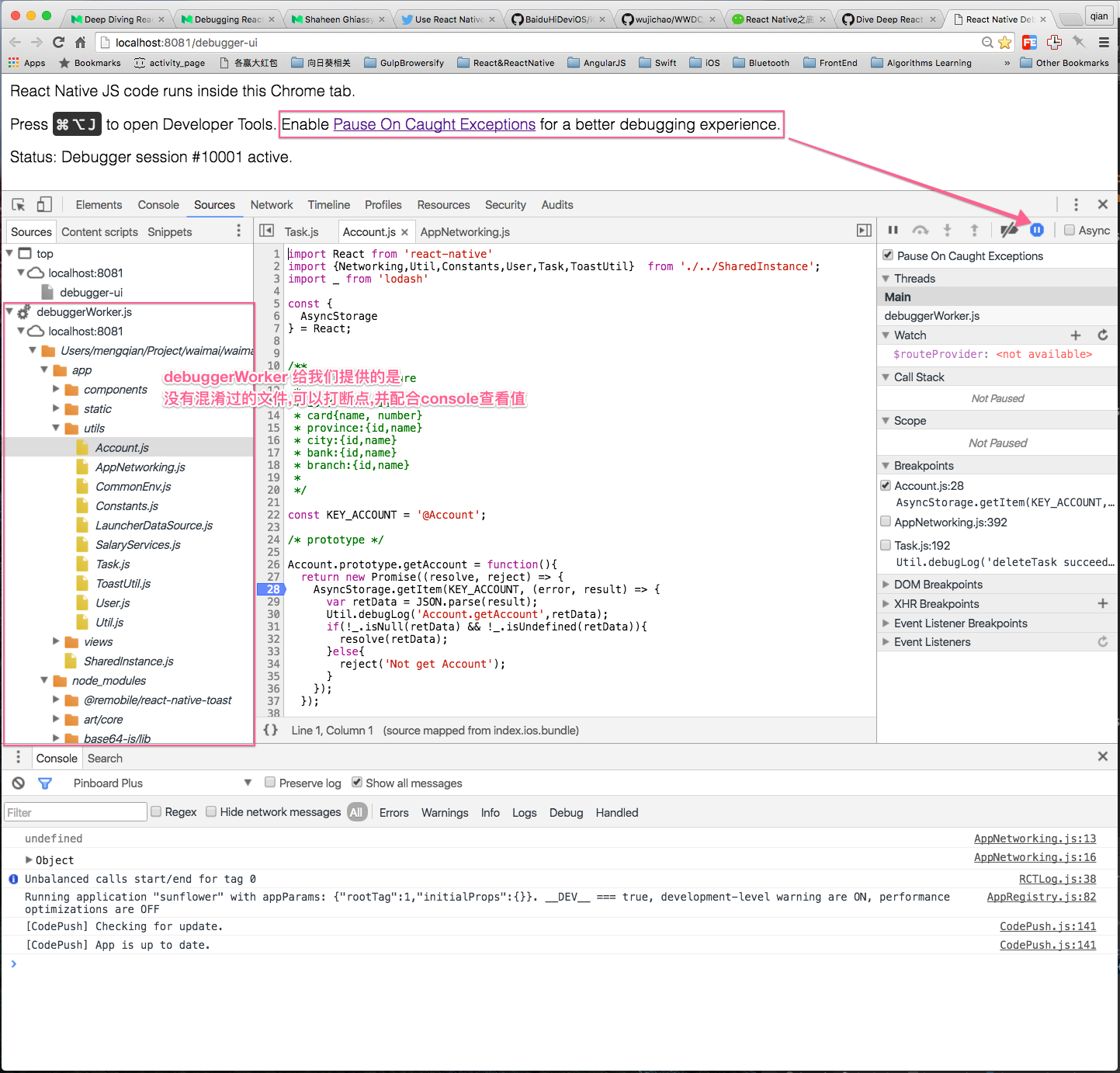Focus the console Filter text field
The width and height of the screenshot is (1120, 1073).
click(x=75, y=812)
